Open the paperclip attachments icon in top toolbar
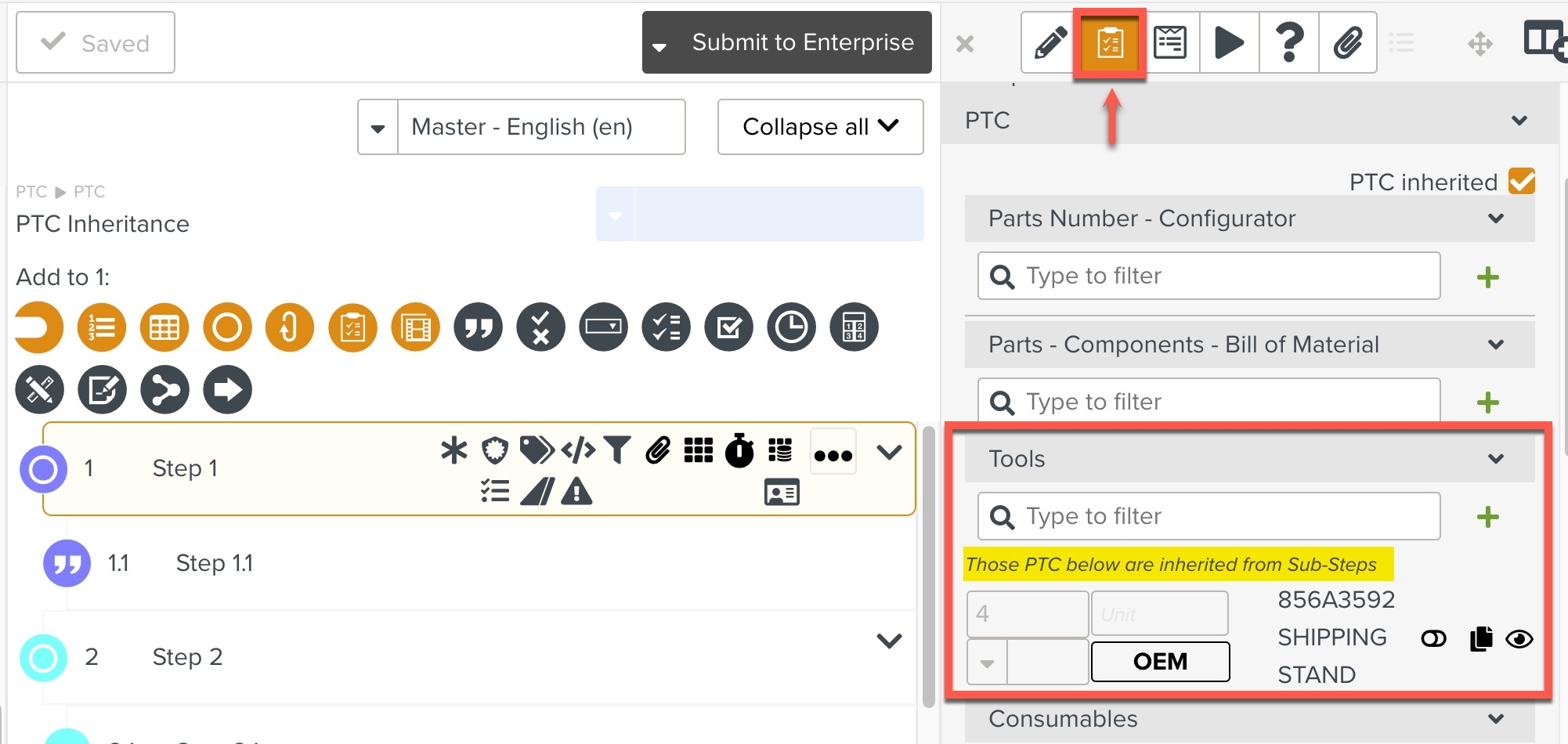The height and width of the screenshot is (744, 1568). pos(1348,42)
